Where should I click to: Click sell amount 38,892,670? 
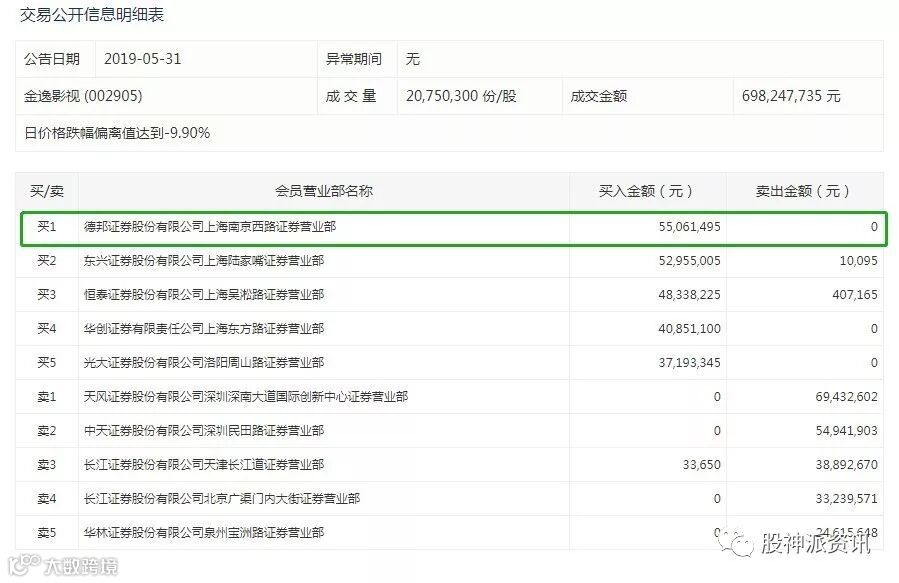click(847, 464)
